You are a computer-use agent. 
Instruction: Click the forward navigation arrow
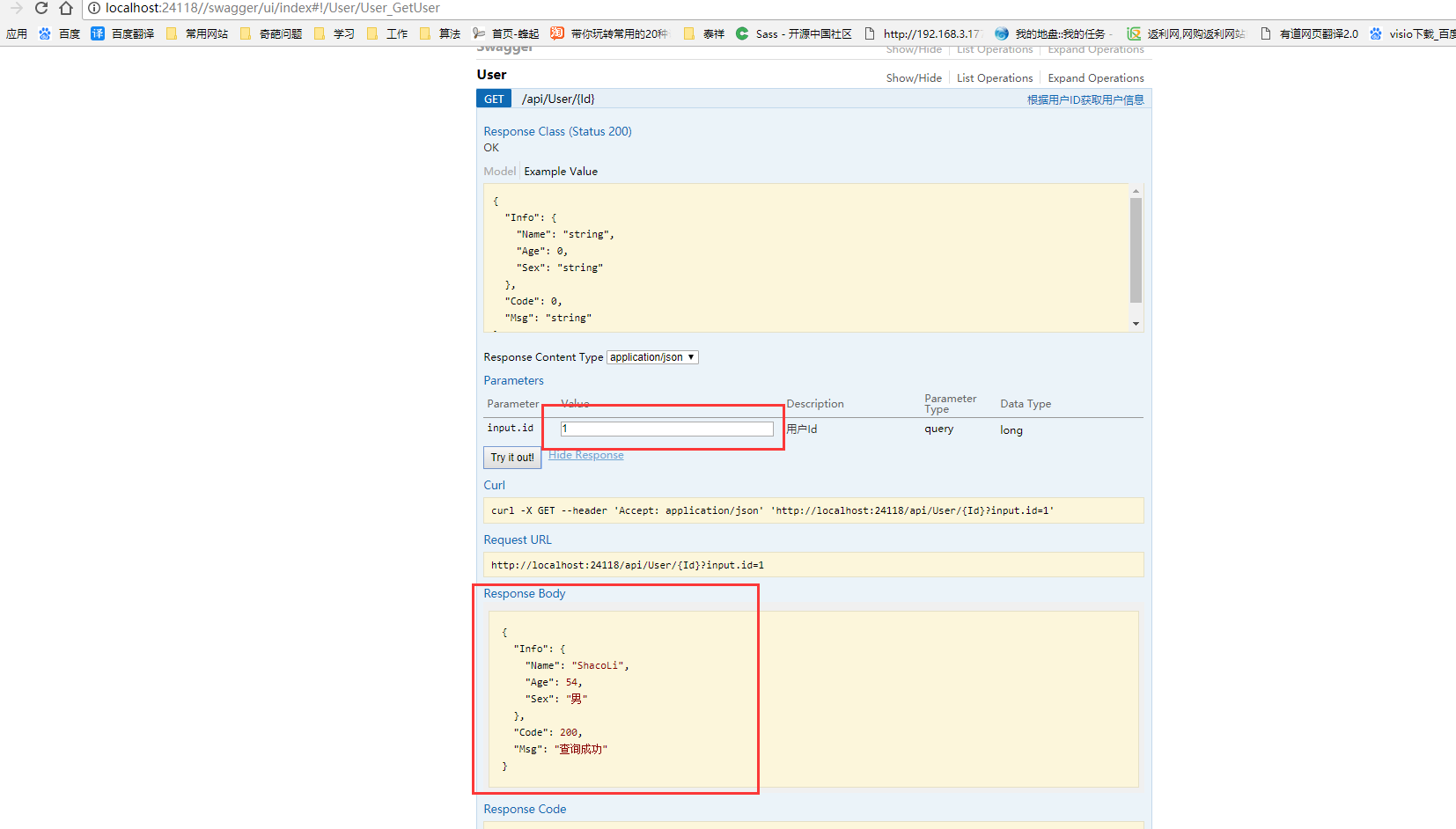point(17,8)
